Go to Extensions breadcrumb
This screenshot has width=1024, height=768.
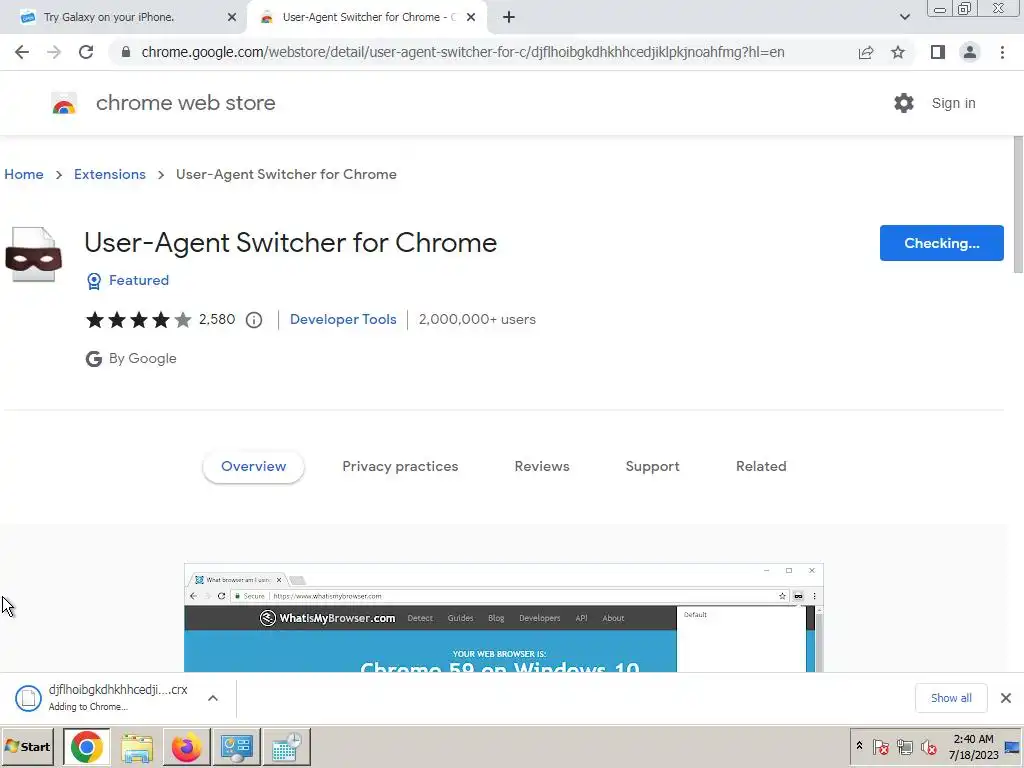[x=110, y=174]
